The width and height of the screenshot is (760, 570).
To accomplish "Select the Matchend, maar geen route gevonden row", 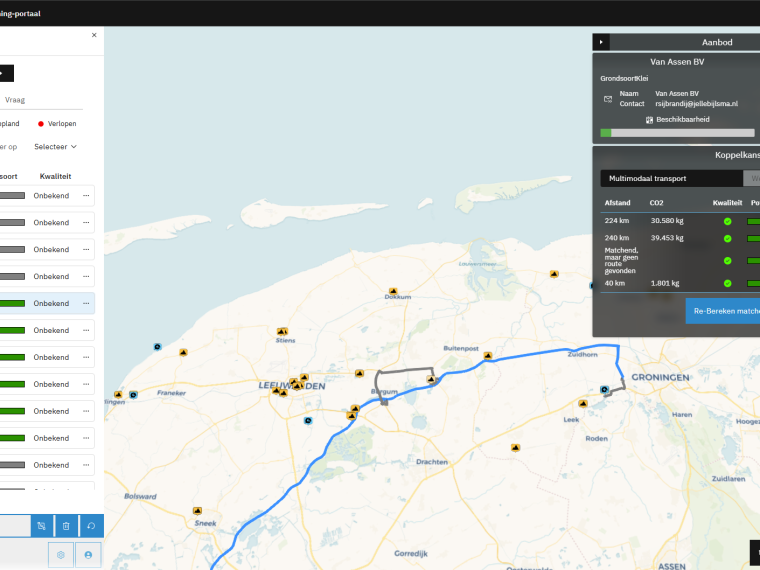I will tap(680, 261).
